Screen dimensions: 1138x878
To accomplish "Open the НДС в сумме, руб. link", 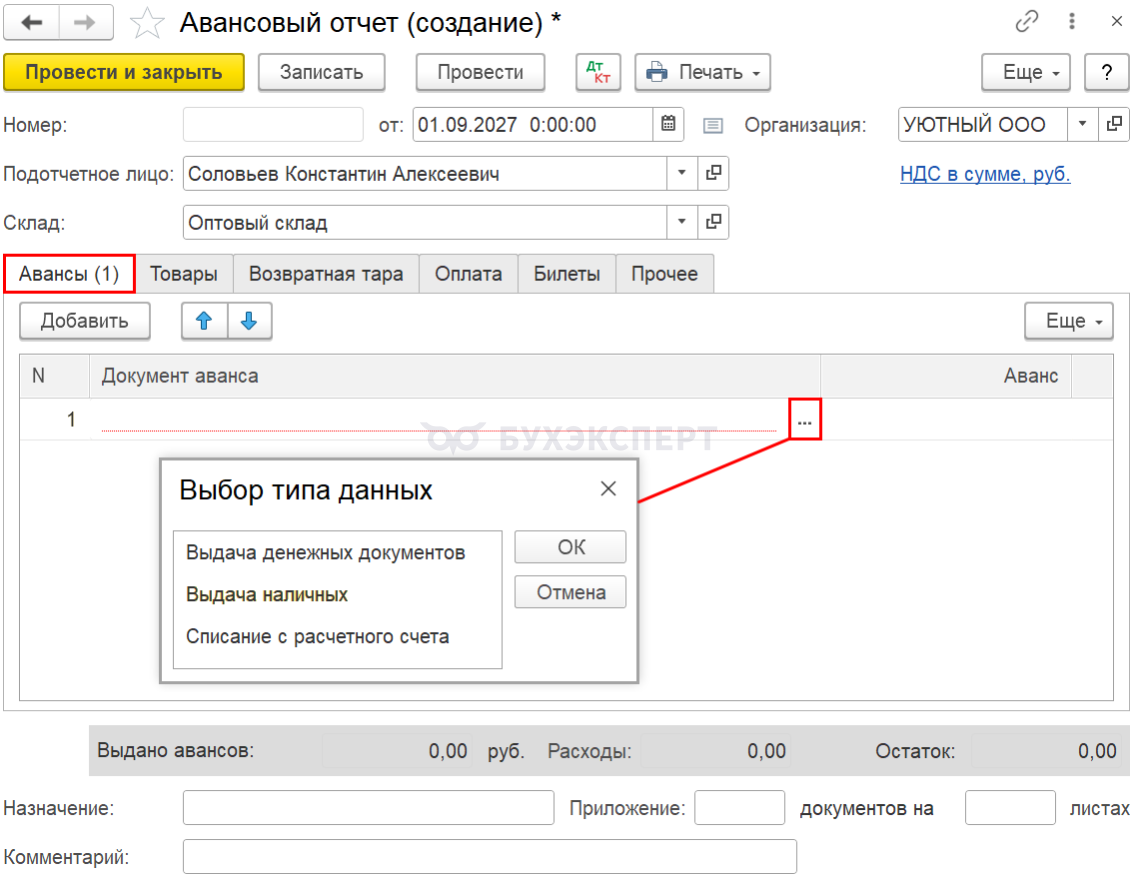I will 985,174.
